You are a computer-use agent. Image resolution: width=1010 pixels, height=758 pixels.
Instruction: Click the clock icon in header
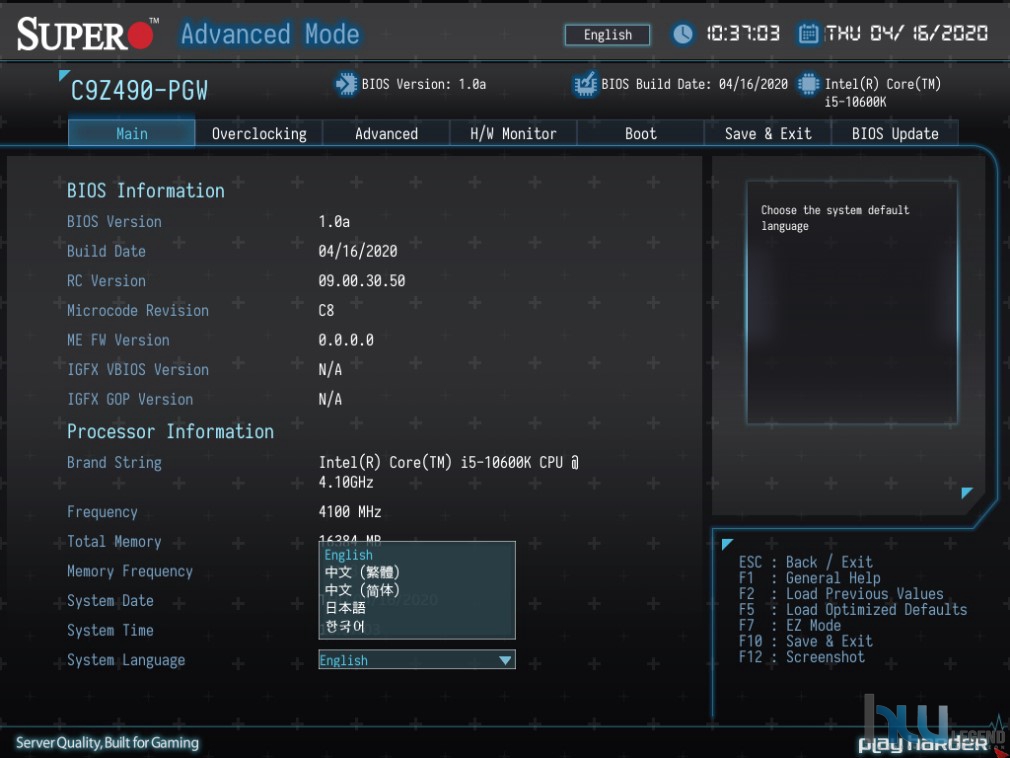click(x=682, y=33)
